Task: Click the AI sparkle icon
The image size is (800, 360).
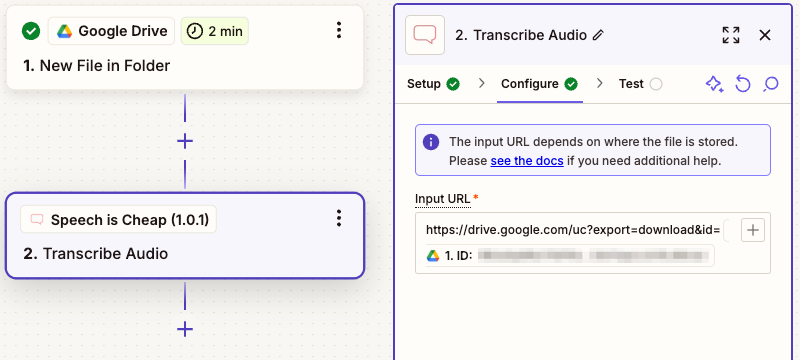Action: (714, 84)
